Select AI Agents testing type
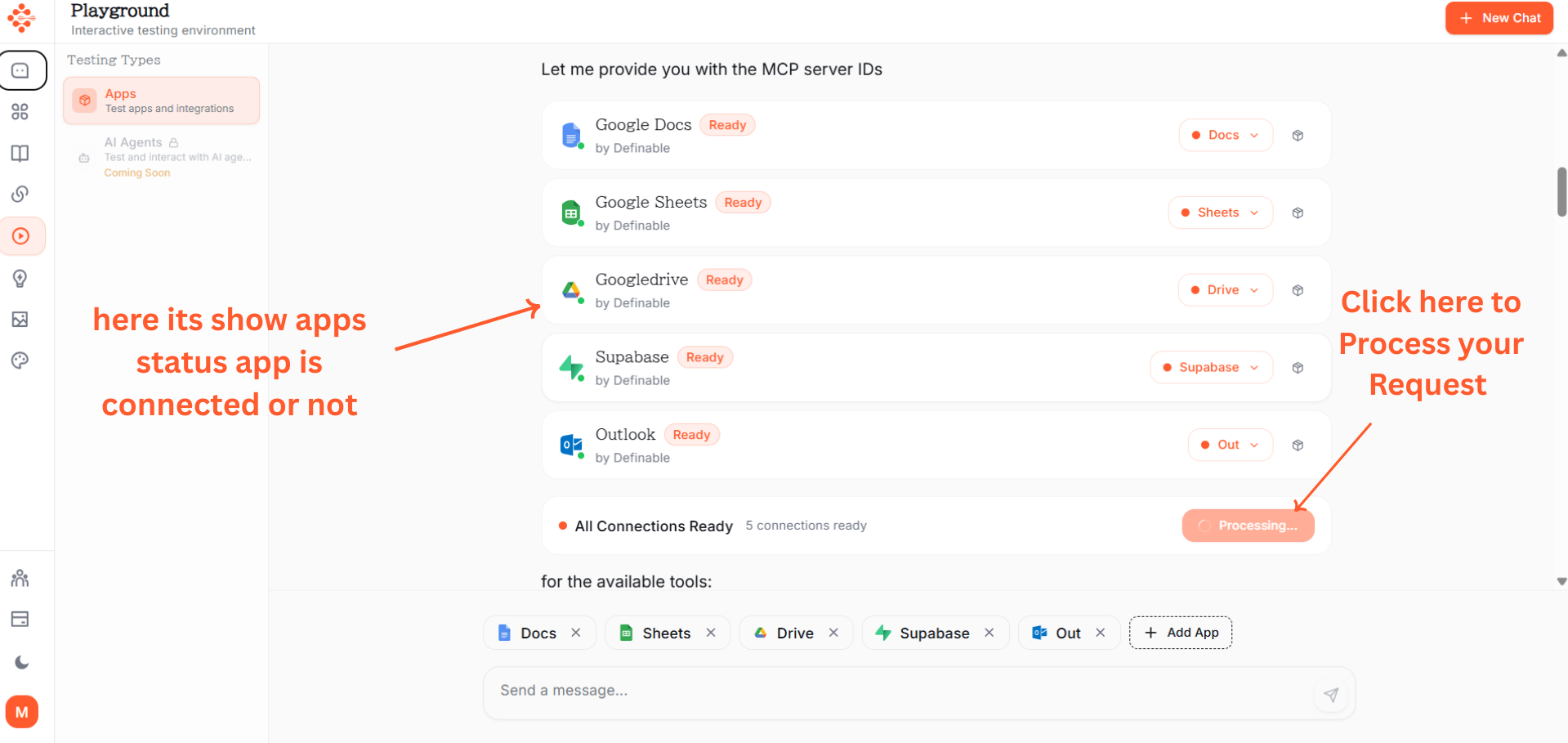Image resolution: width=1568 pixels, height=743 pixels. (162, 157)
